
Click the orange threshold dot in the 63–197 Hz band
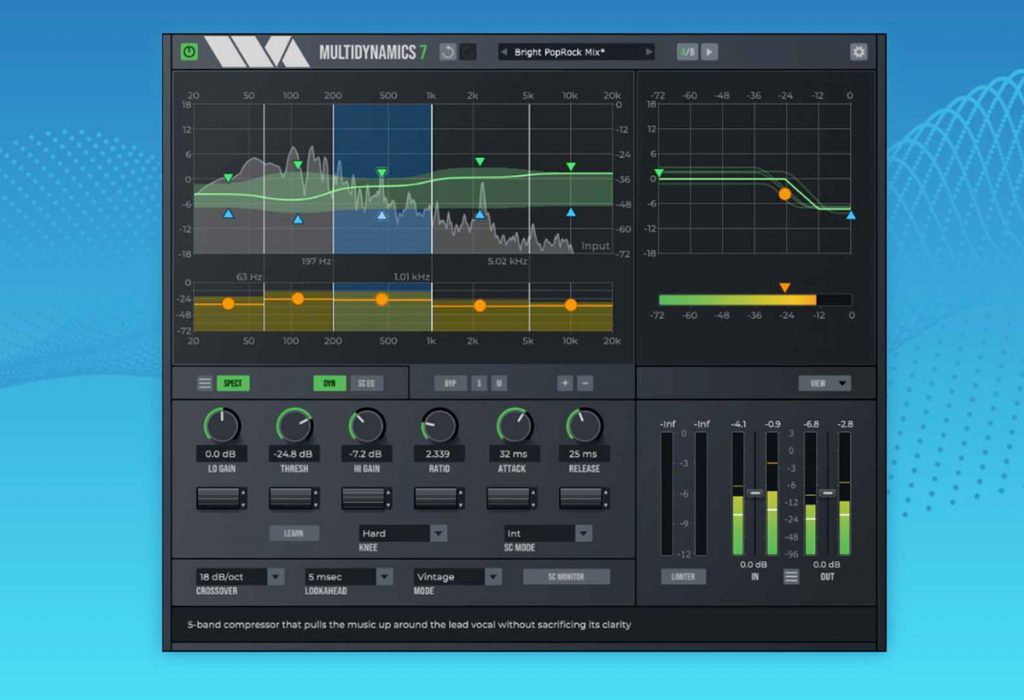(298, 298)
